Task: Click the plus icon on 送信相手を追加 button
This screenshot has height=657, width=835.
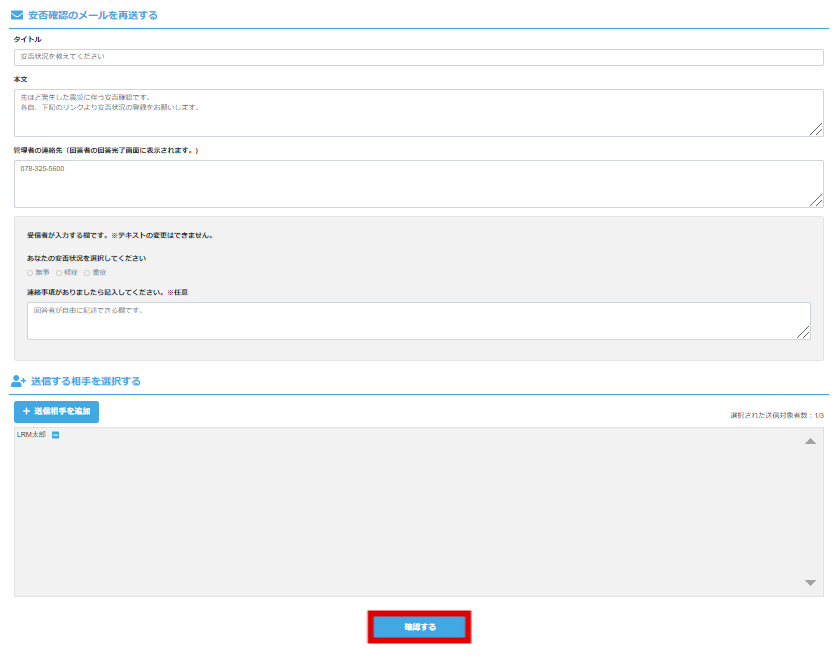Action: click(26, 411)
